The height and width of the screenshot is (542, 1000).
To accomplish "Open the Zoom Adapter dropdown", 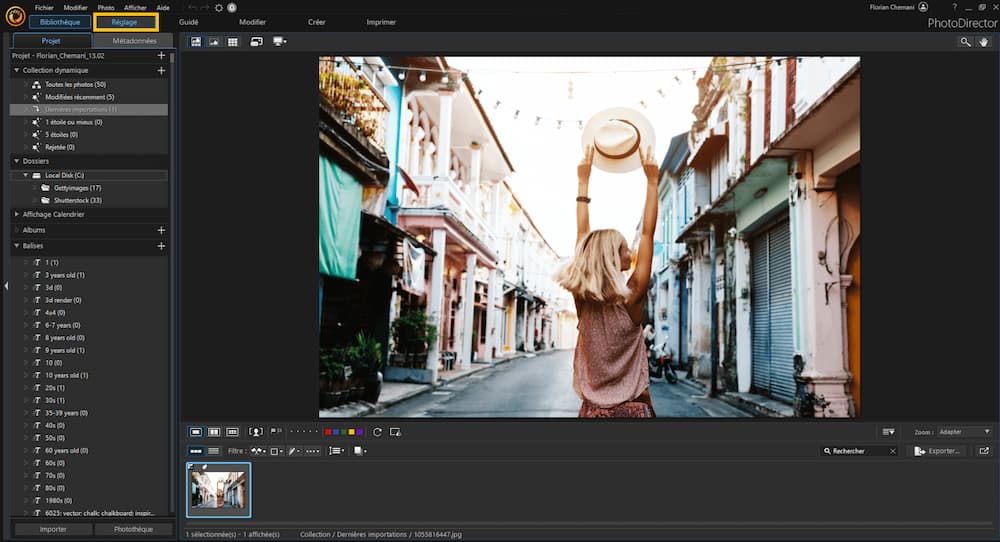I will pos(964,432).
